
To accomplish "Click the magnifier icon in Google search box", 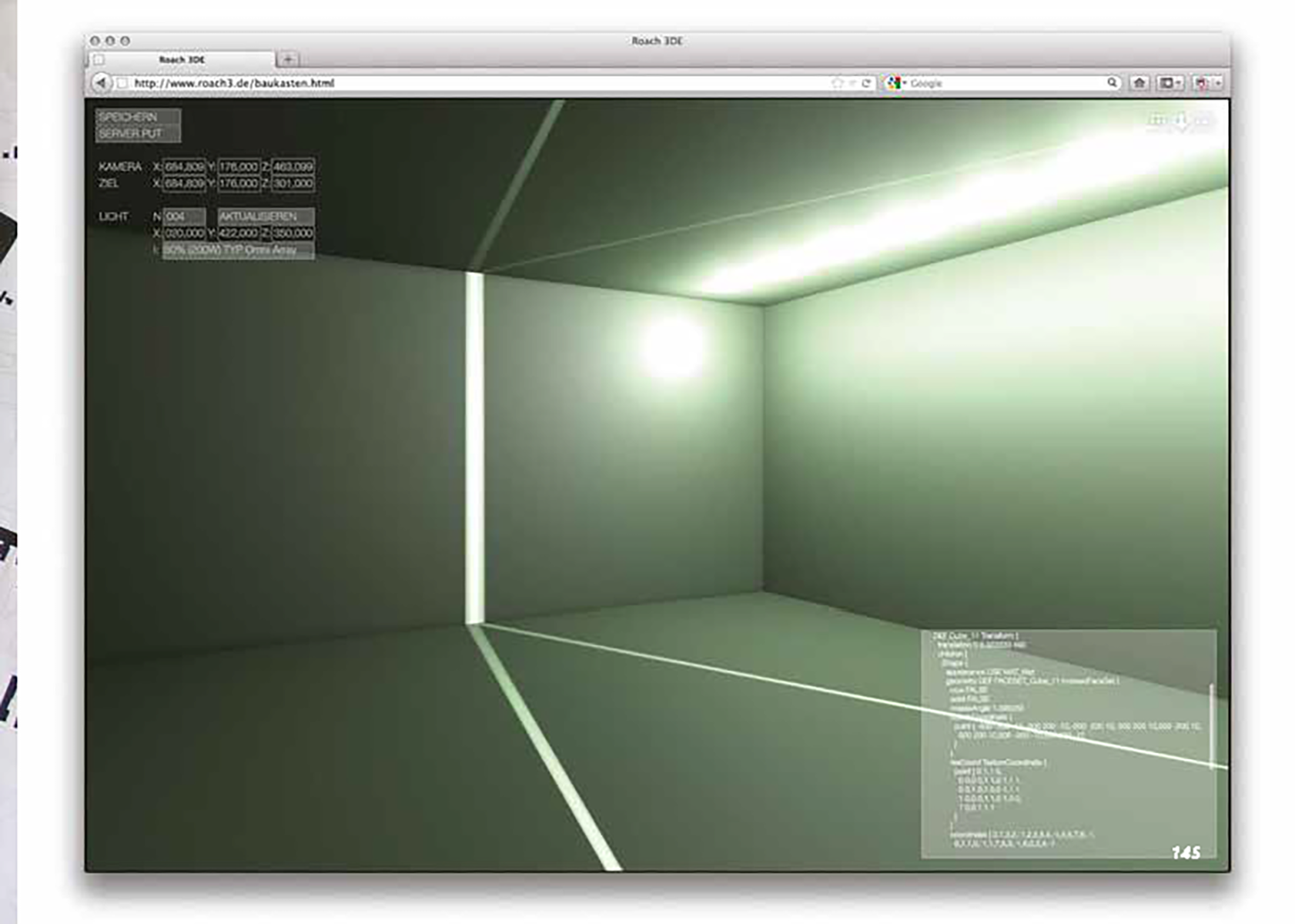I will click(1112, 82).
